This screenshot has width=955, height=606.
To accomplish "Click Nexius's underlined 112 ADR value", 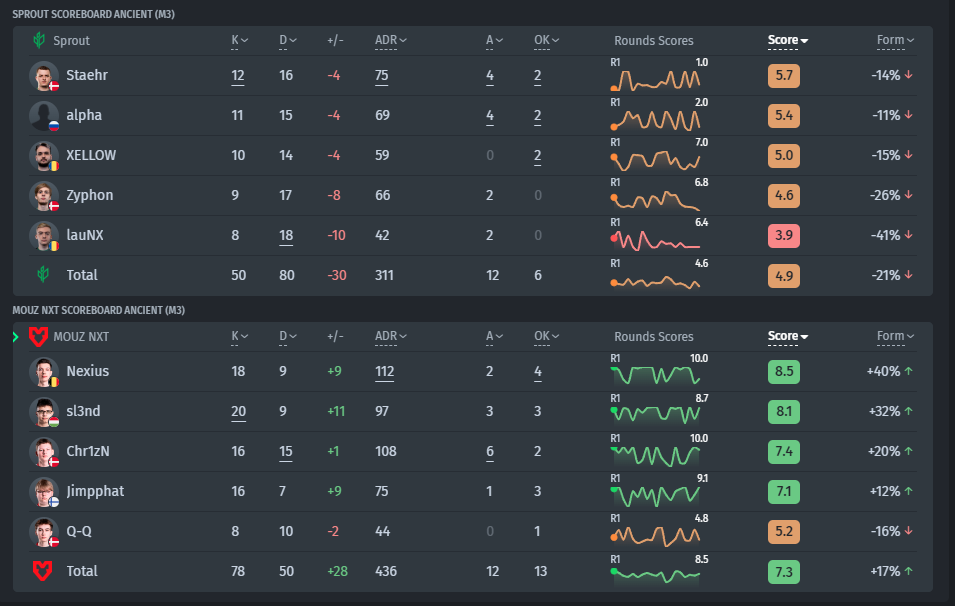I will pos(384,372).
